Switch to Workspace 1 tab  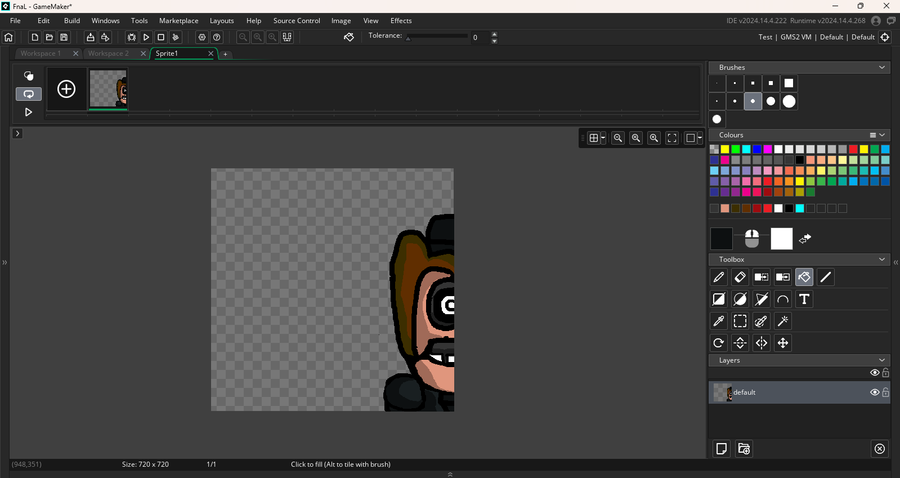[40, 53]
